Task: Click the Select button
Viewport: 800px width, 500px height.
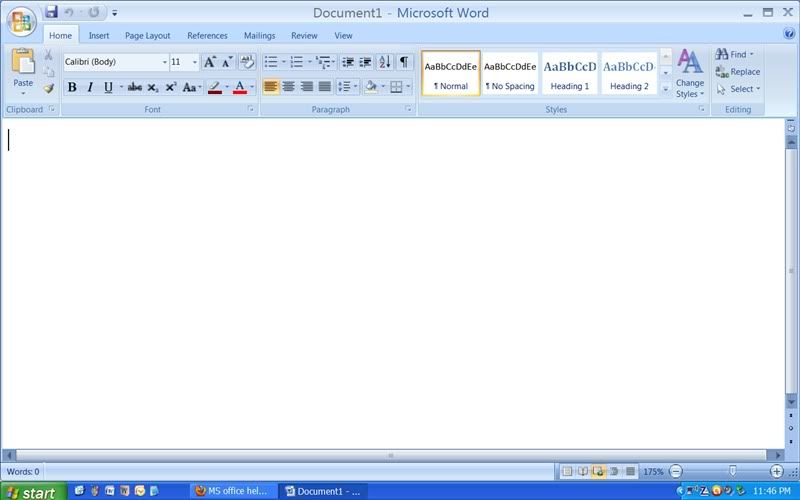Action: (x=738, y=89)
